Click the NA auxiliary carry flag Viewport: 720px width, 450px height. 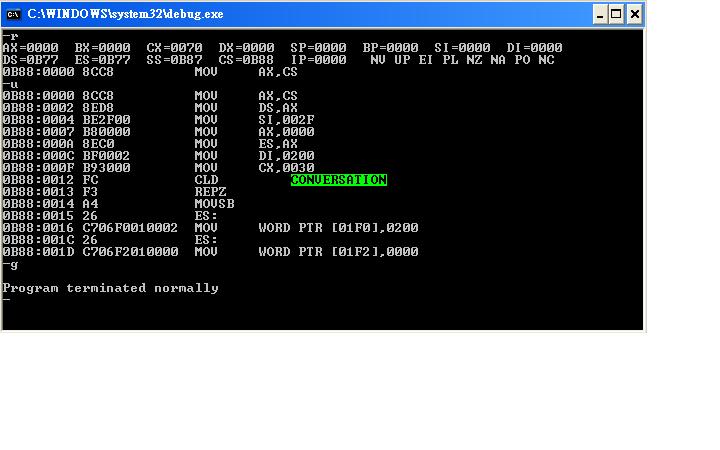pos(498,60)
